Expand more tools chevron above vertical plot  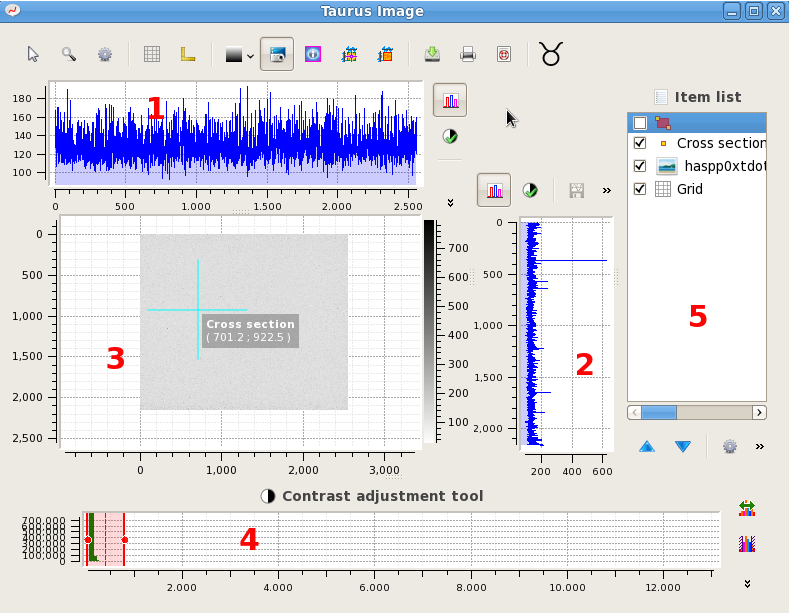[x=607, y=190]
